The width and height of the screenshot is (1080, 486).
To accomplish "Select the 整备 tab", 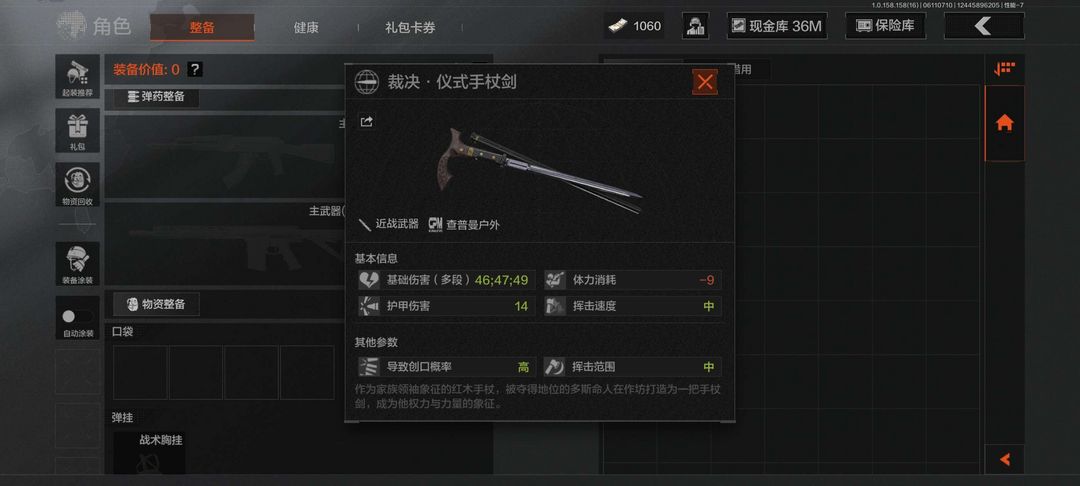I will click(202, 28).
